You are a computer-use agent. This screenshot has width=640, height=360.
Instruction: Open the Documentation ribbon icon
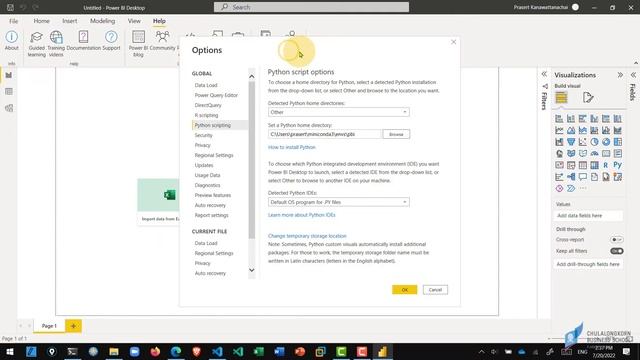tap(83, 41)
